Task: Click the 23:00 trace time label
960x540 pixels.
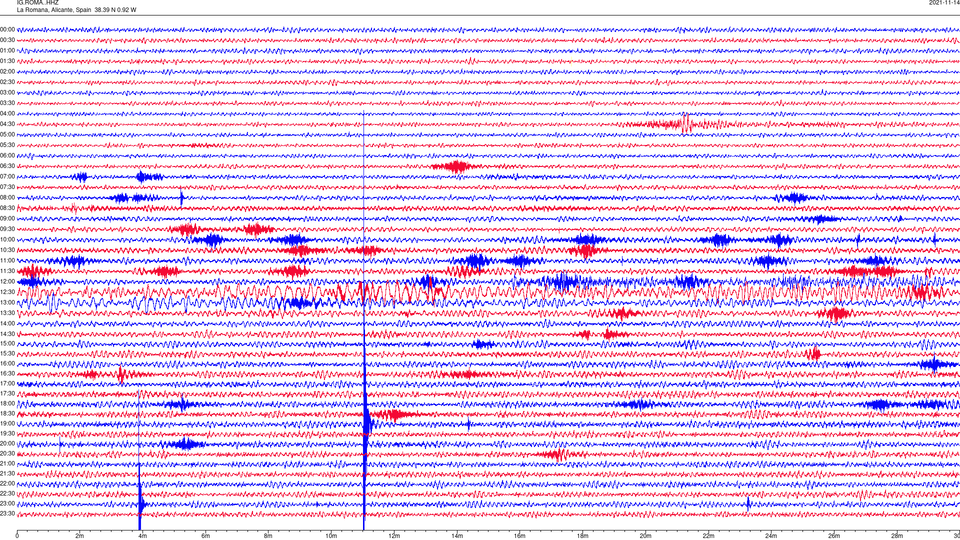Action: point(7,504)
